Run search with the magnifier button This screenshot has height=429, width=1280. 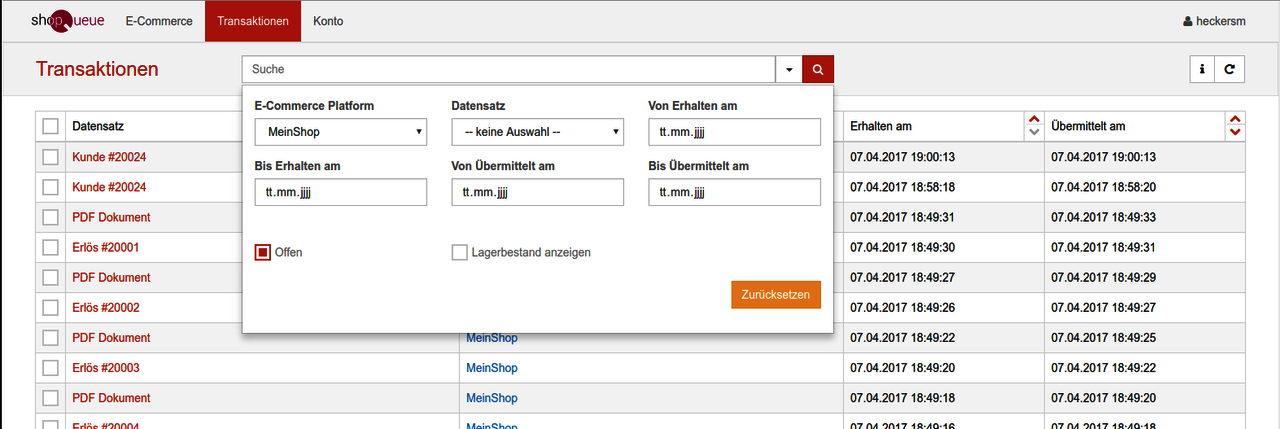818,70
